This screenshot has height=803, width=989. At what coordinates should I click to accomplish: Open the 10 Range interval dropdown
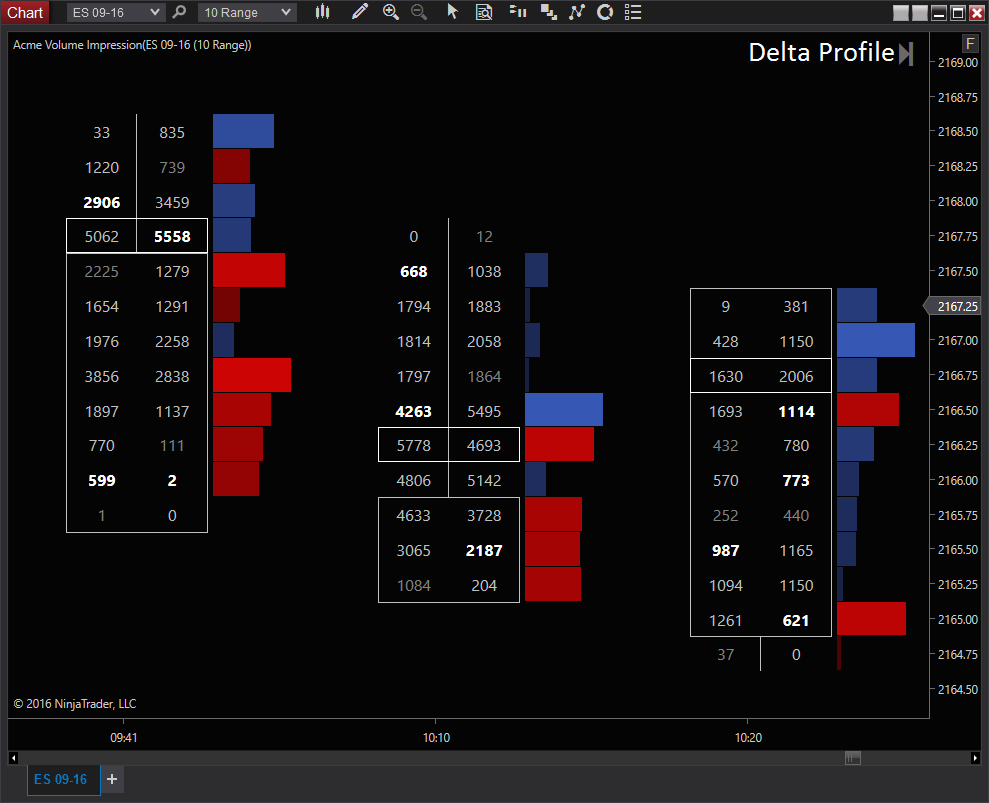coord(247,12)
